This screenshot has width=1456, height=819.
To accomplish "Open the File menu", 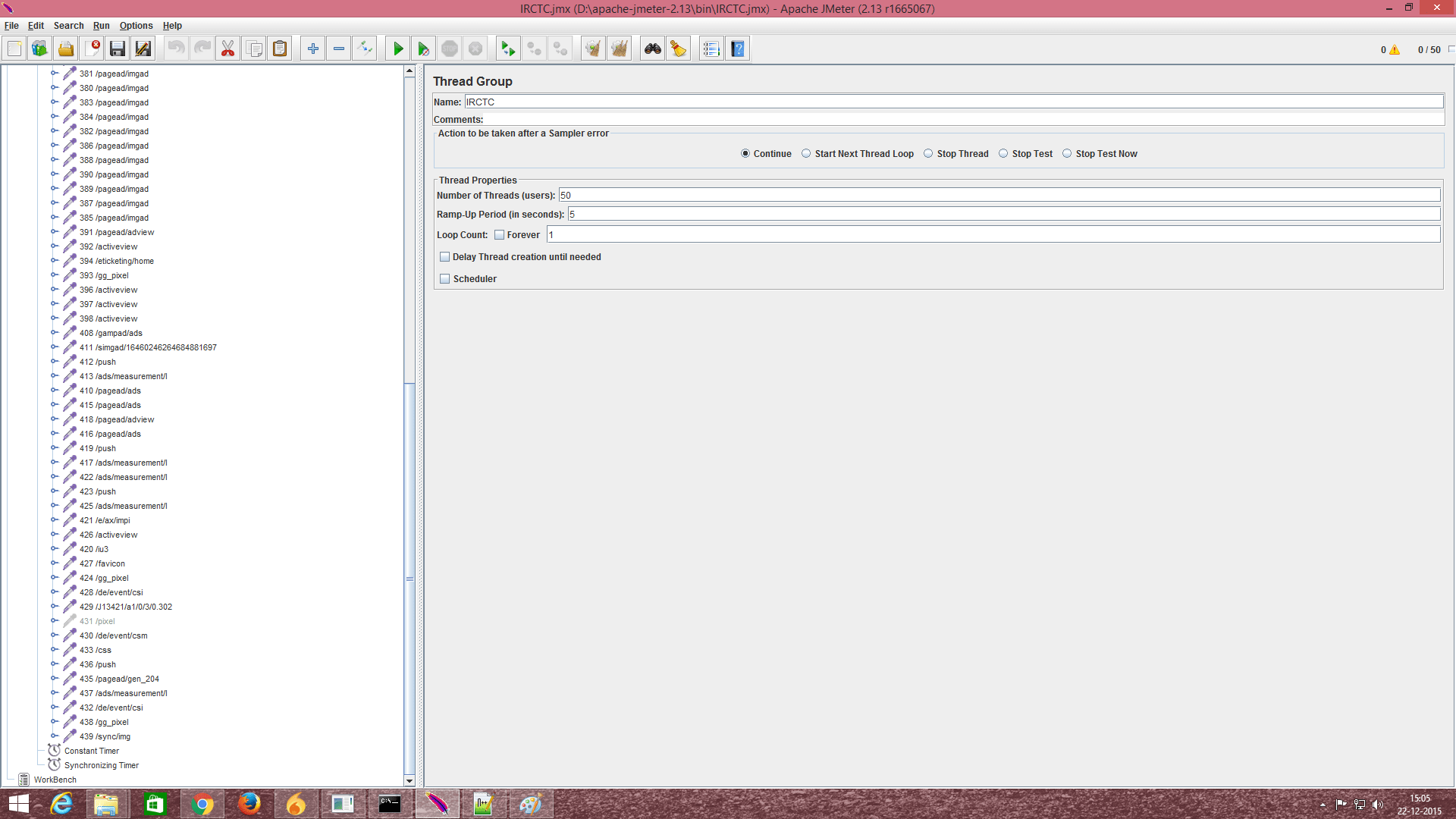I will 11,26.
